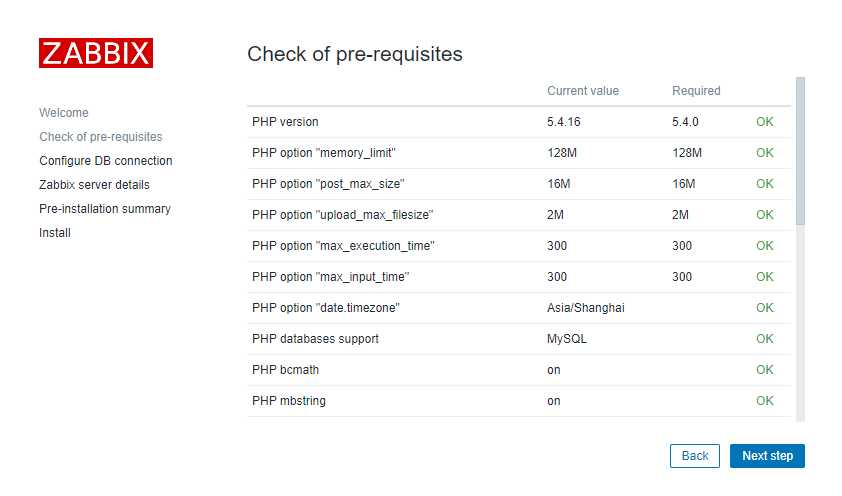Screen dimensions: 842x496
Task: Click the Required column header
Action: click(696, 91)
